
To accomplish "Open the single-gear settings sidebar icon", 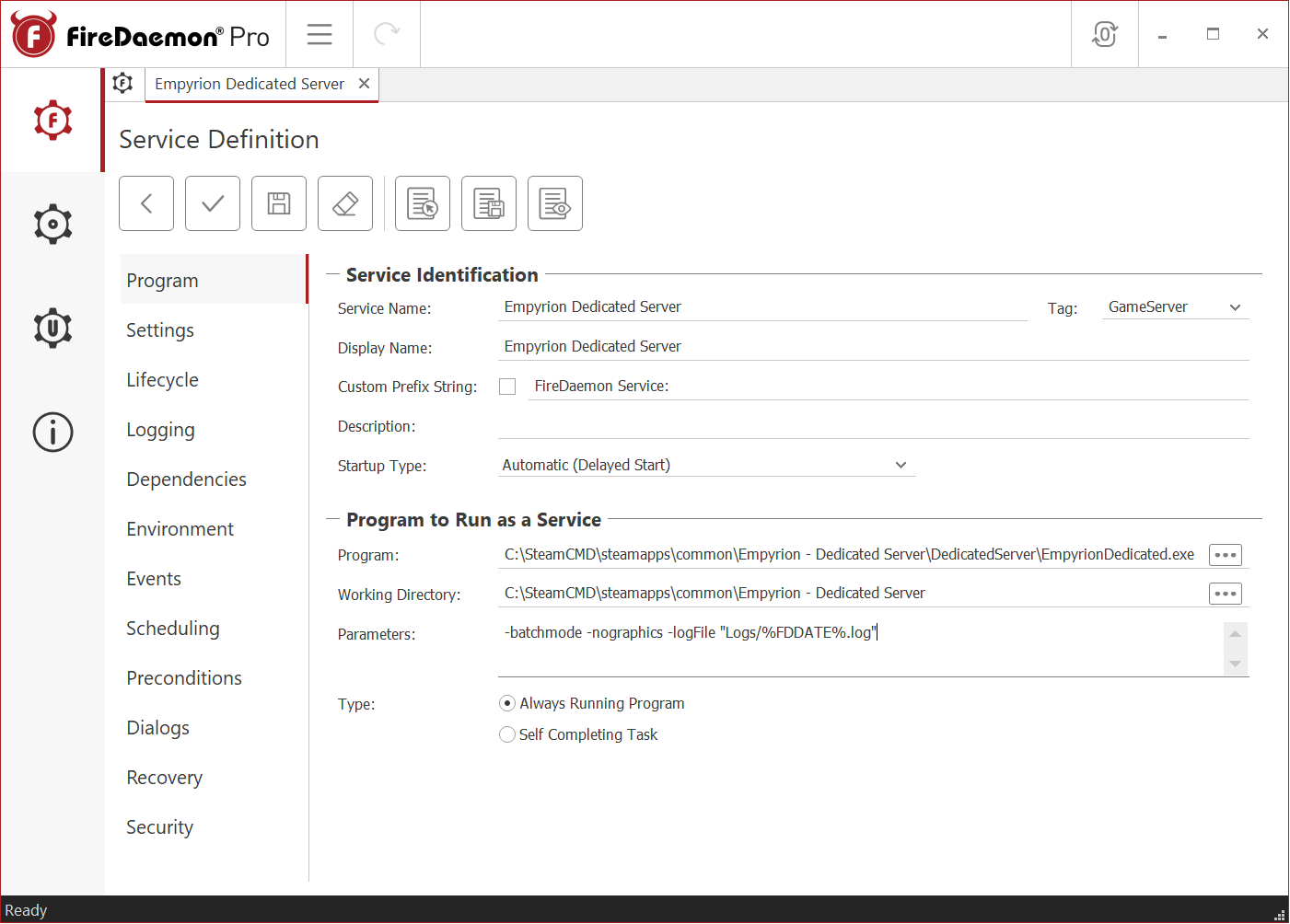I will point(52,224).
